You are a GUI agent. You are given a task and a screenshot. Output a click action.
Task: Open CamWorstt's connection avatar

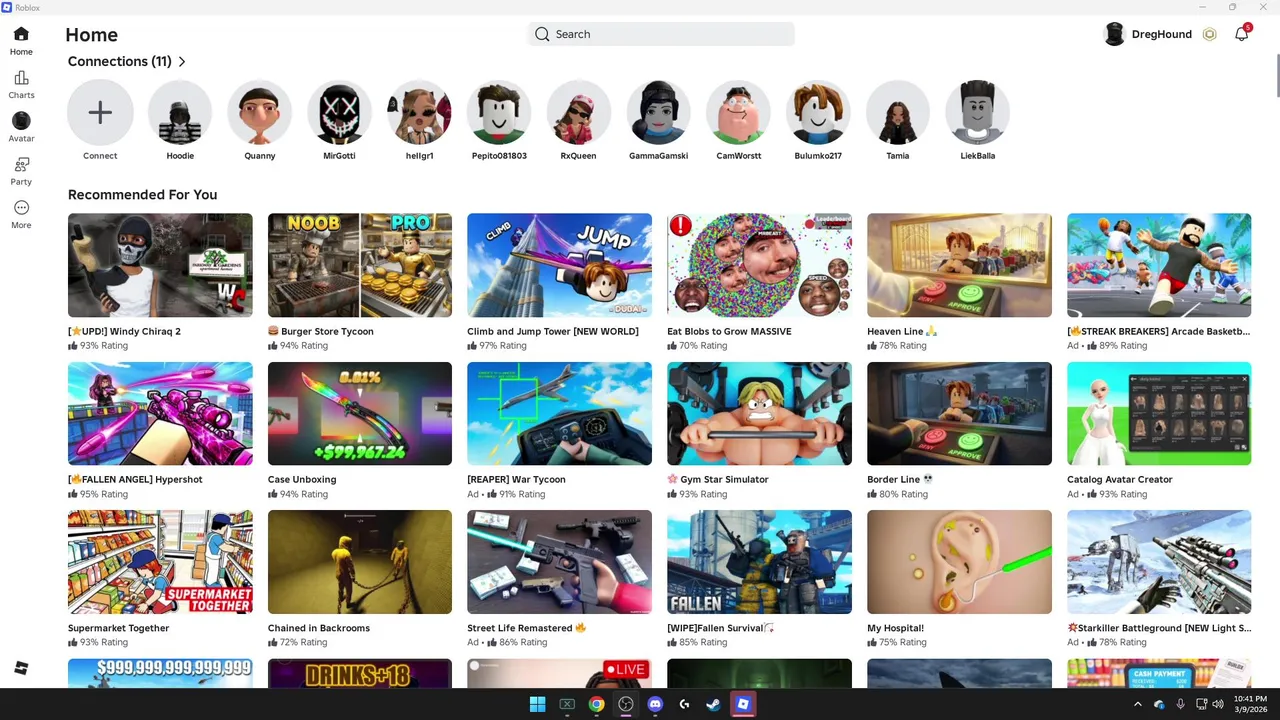738,113
